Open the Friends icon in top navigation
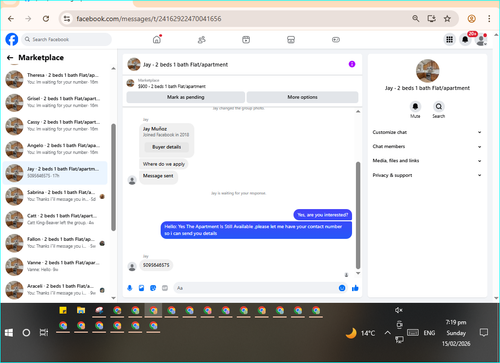The image size is (500, 363). pos(201,40)
